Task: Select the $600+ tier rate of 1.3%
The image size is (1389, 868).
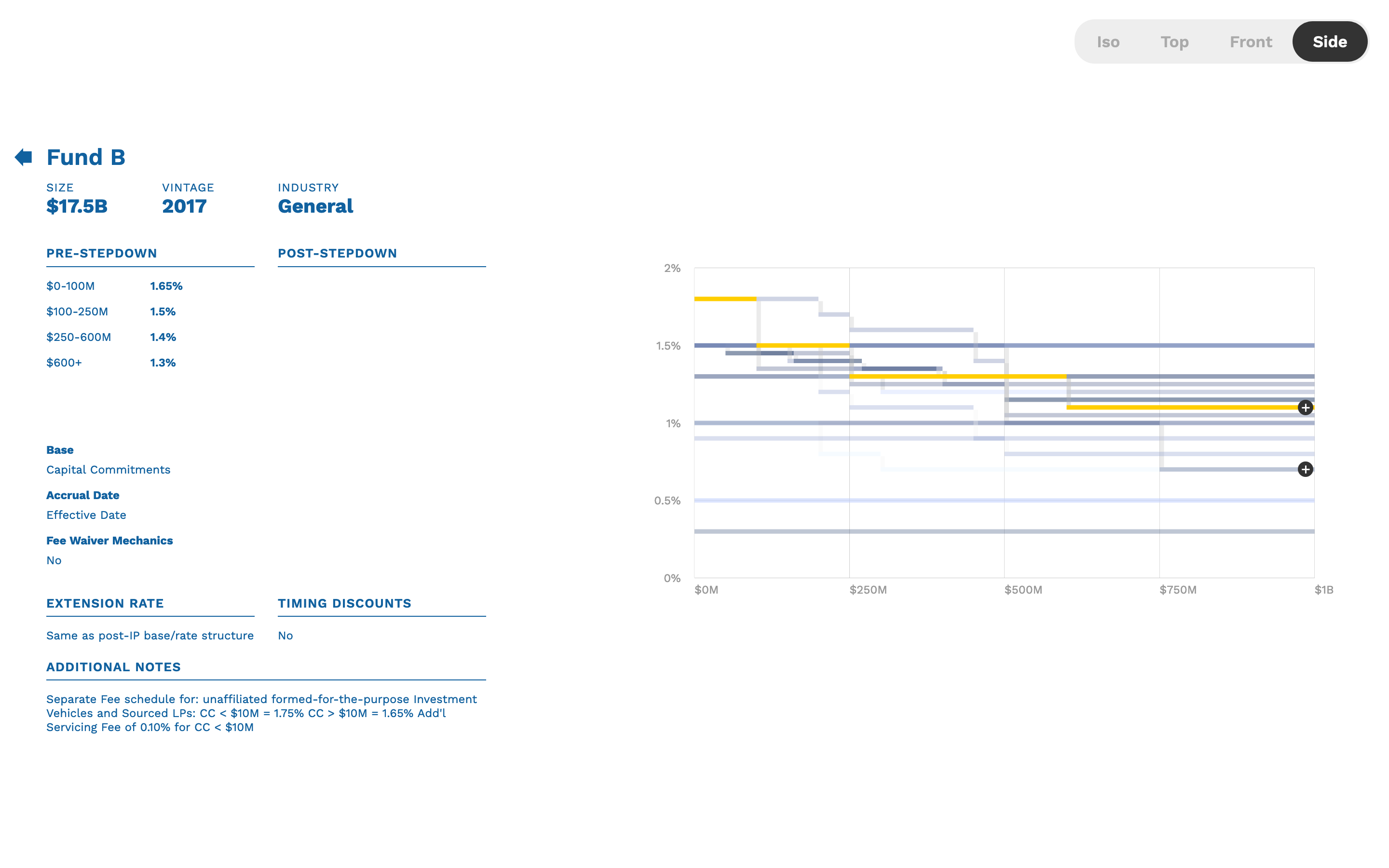Action: pyautogui.click(x=163, y=362)
